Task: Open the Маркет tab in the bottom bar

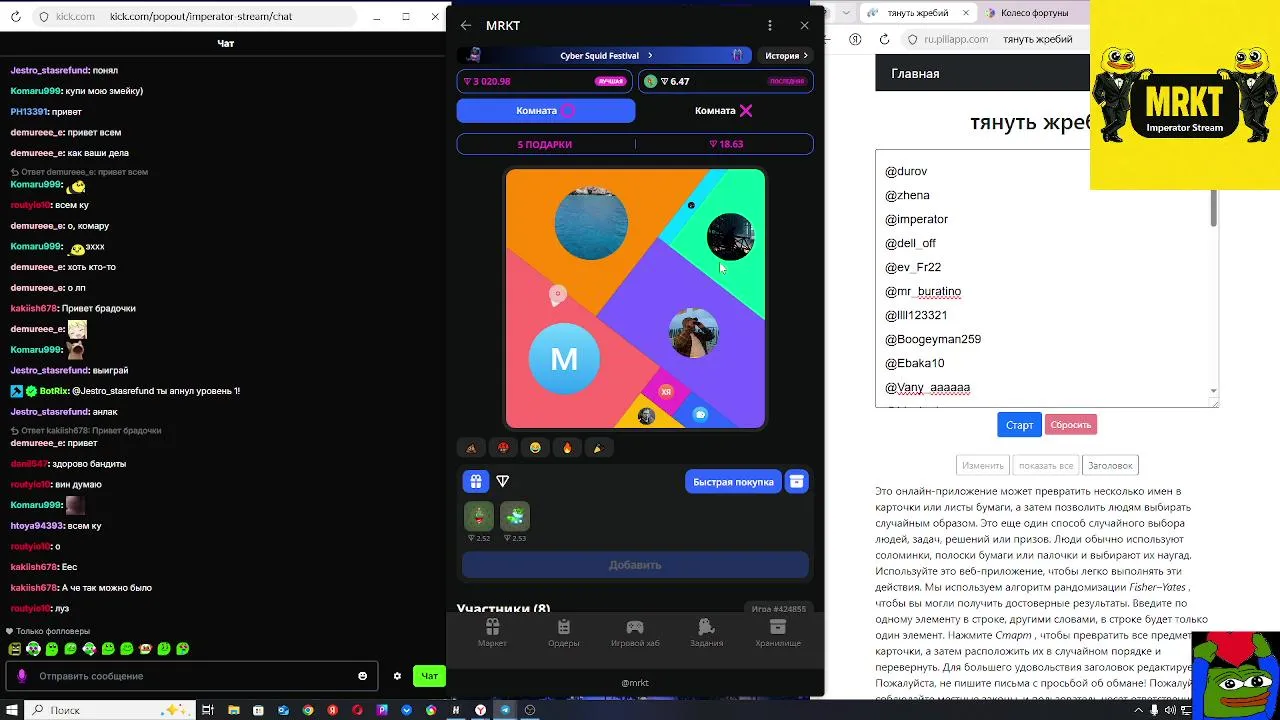Action: click(492, 633)
